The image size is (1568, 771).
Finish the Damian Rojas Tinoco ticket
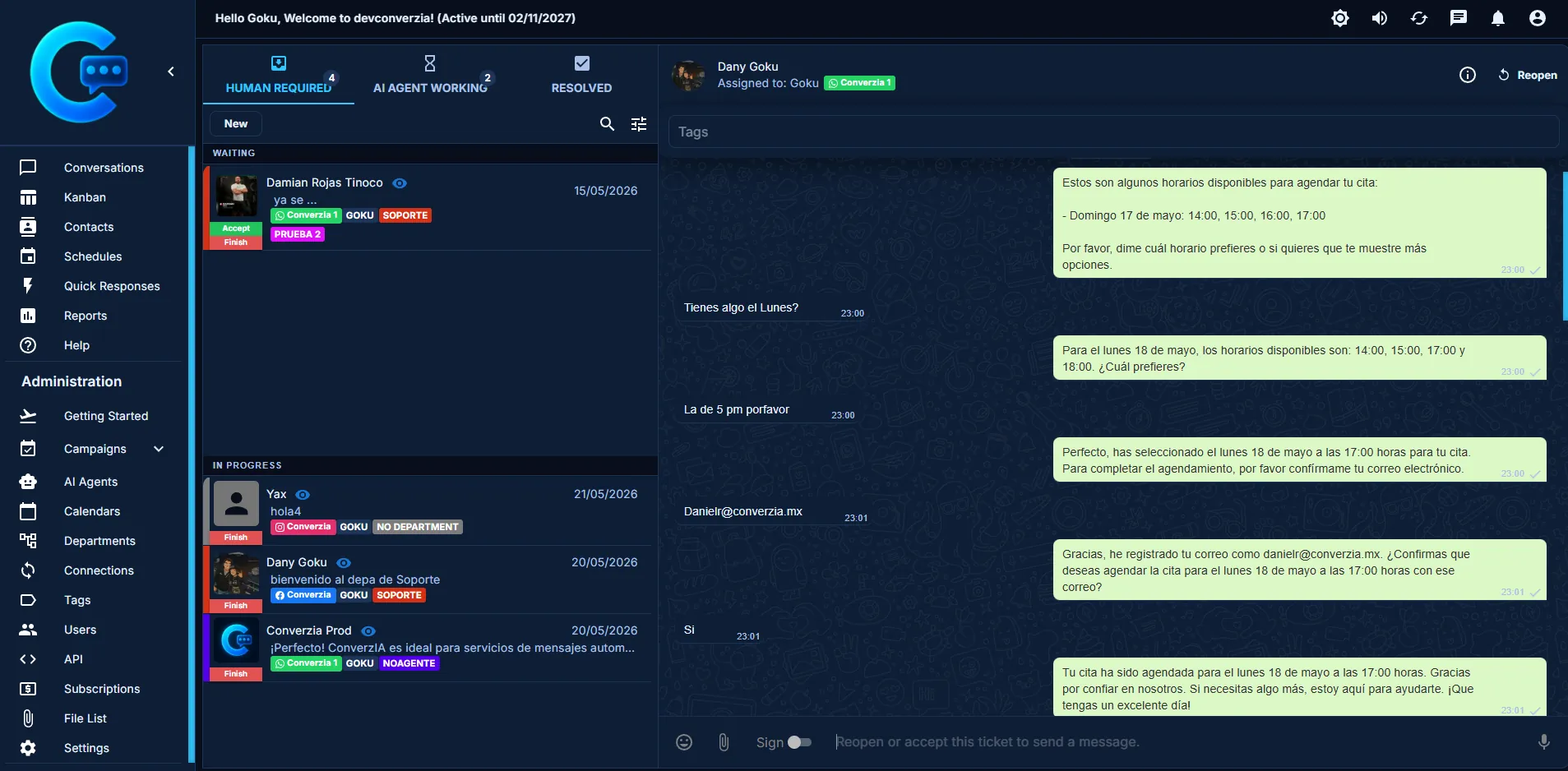click(236, 242)
